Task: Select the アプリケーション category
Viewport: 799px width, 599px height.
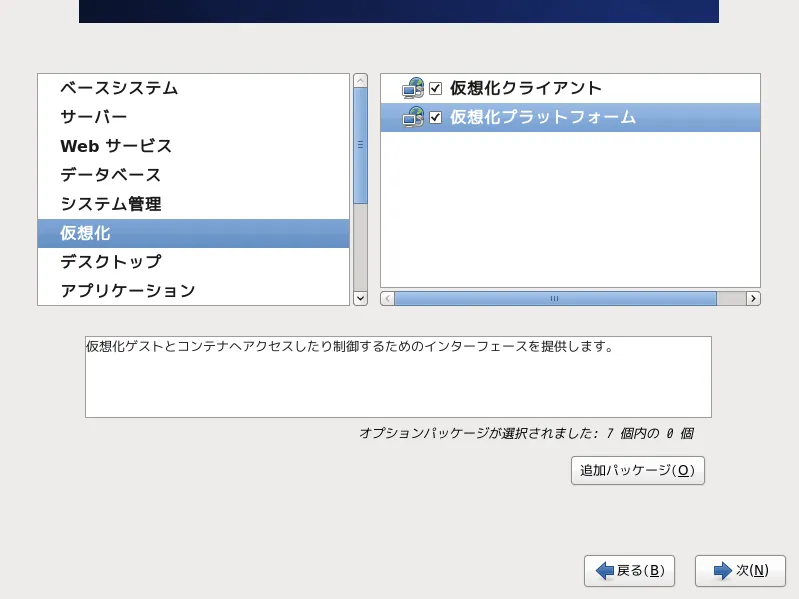Action: (194, 291)
